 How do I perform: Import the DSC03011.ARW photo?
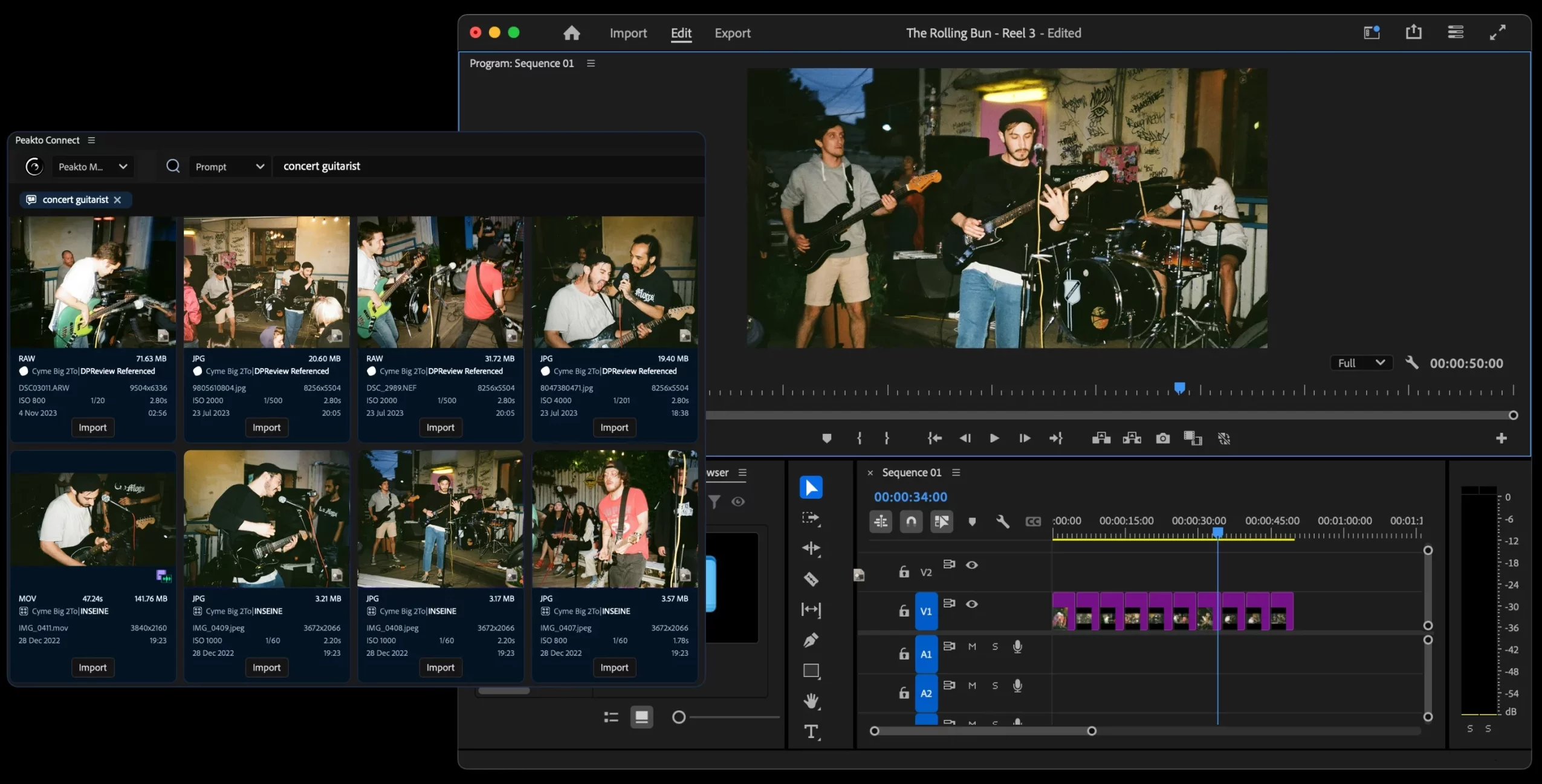(92, 427)
